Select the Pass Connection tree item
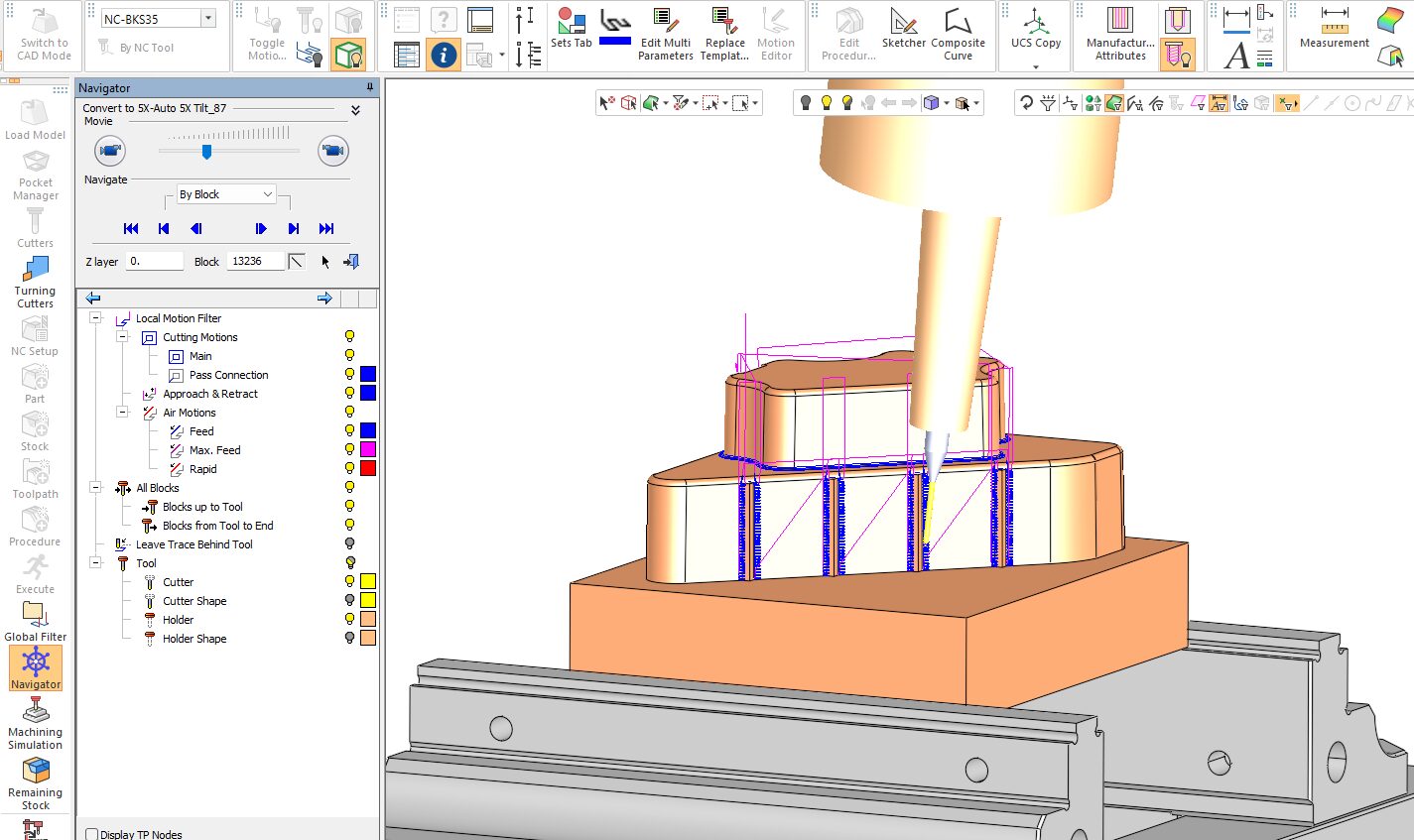 tap(228, 375)
